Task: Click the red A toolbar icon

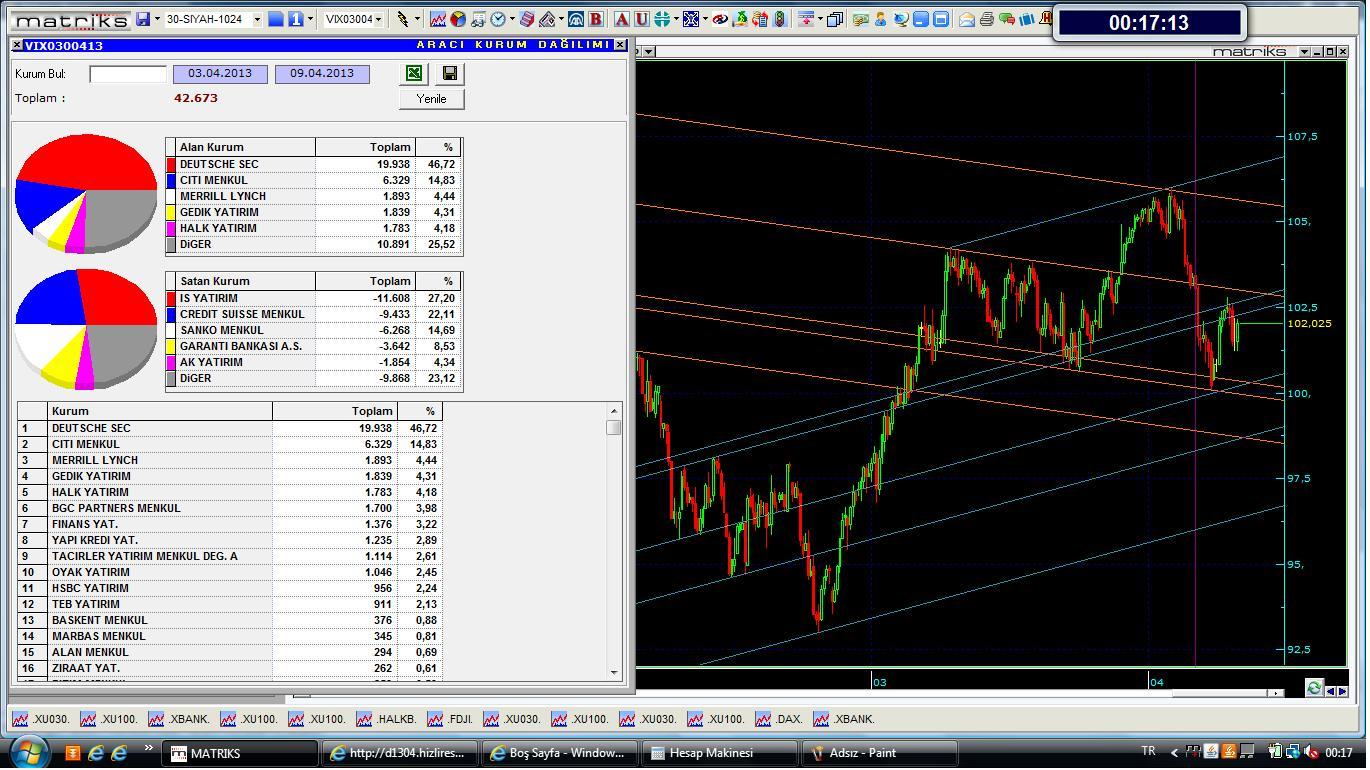Action: coord(622,19)
